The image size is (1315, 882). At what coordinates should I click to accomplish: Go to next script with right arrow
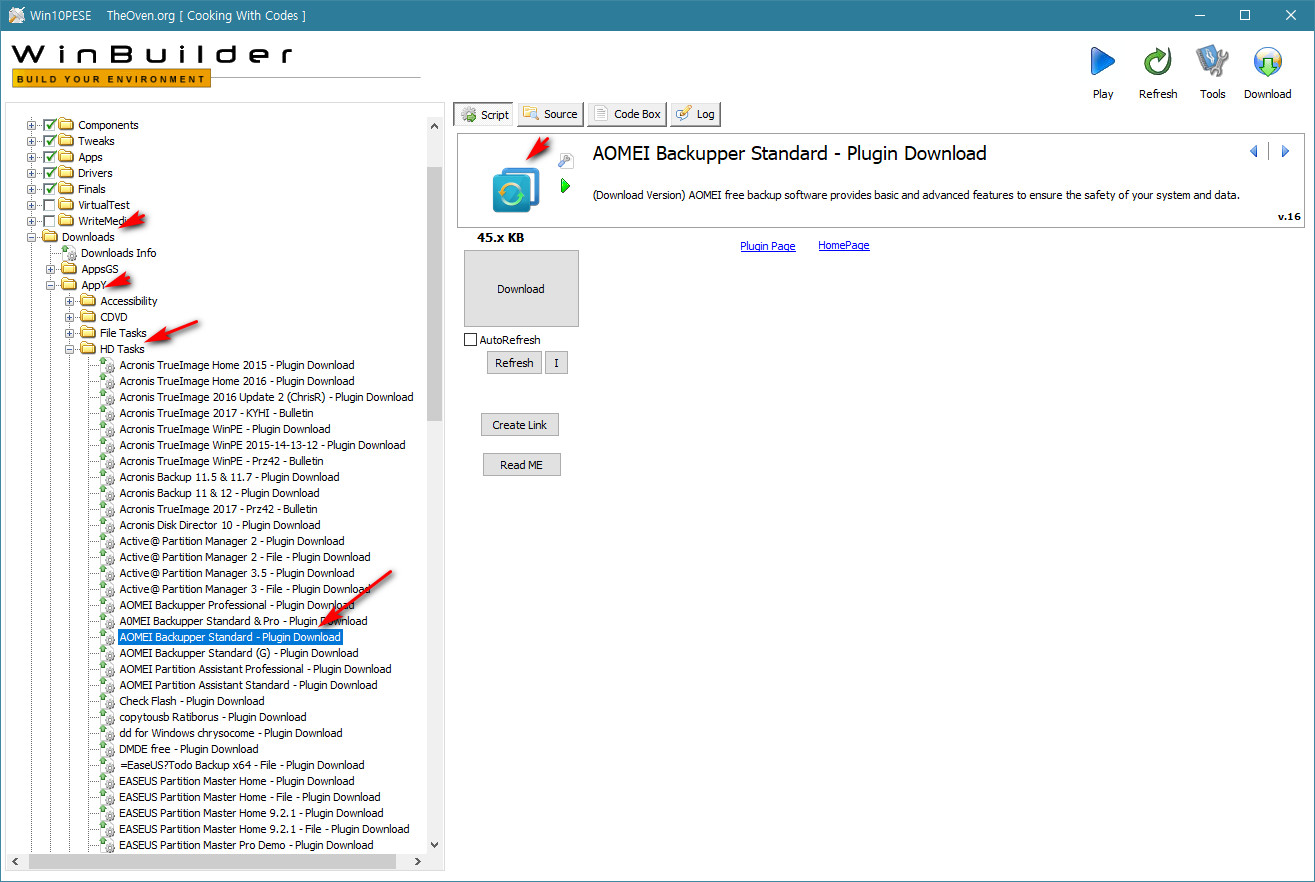pos(1285,151)
